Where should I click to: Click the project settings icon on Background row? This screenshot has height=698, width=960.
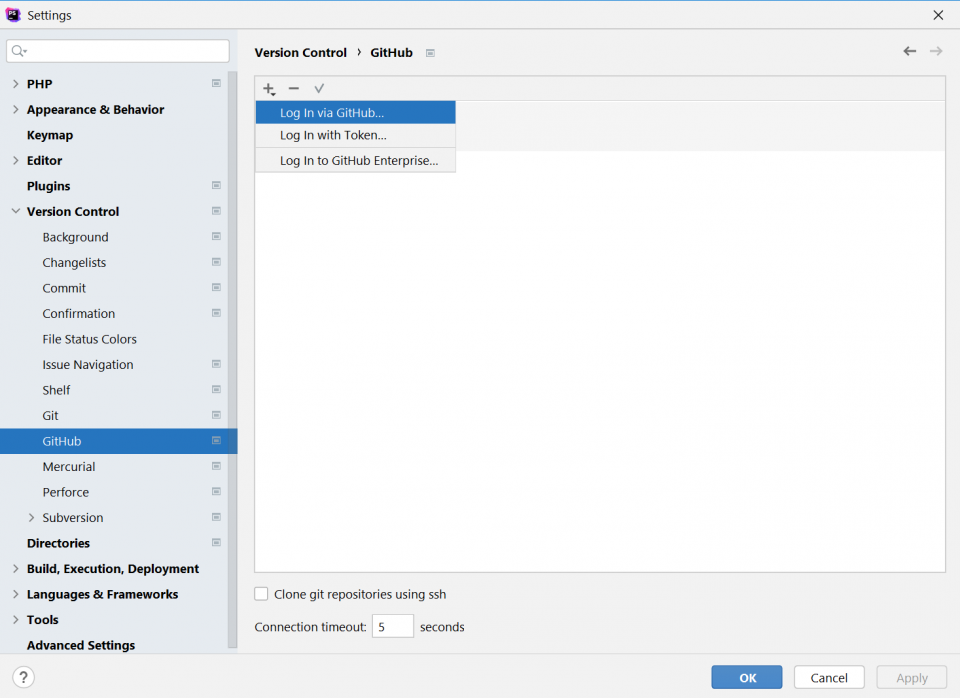click(x=216, y=236)
